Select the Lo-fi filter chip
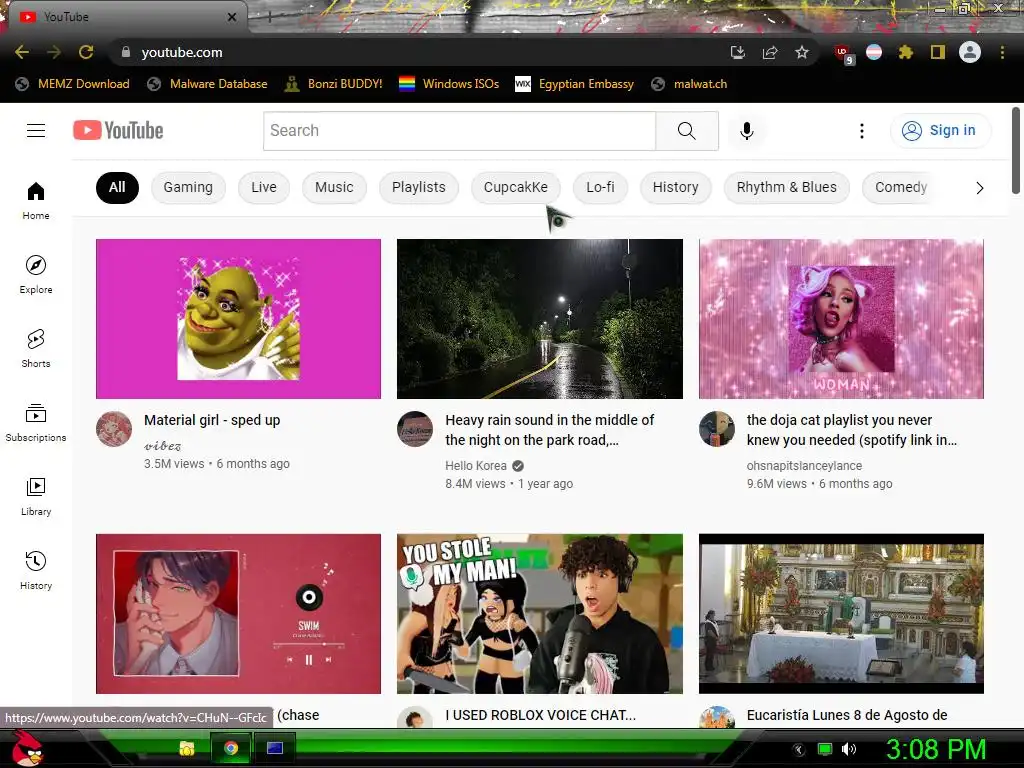Image resolution: width=1024 pixels, height=768 pixels. (600, 187)
